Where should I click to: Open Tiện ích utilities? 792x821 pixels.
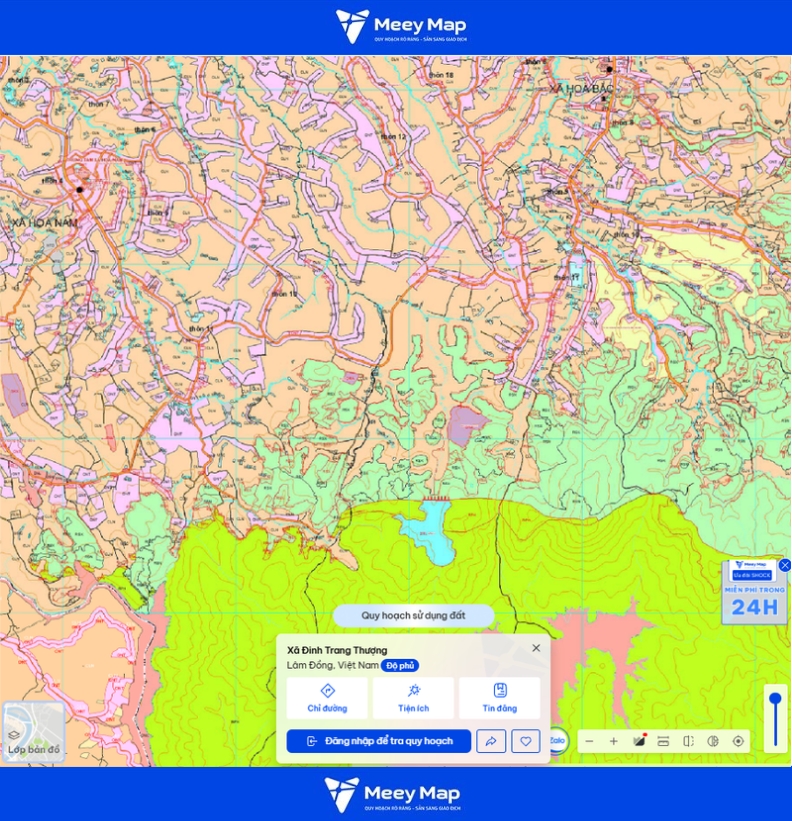(x=414, y=698)
